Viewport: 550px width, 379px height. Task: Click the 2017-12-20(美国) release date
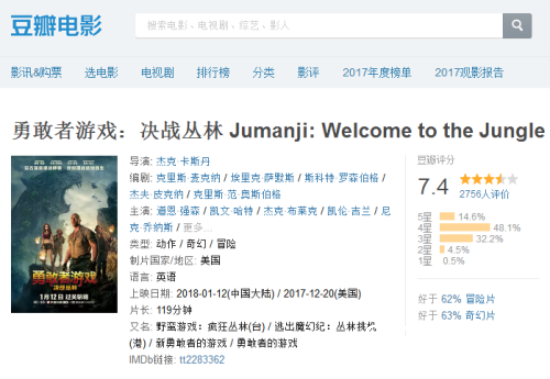point(322,293)
